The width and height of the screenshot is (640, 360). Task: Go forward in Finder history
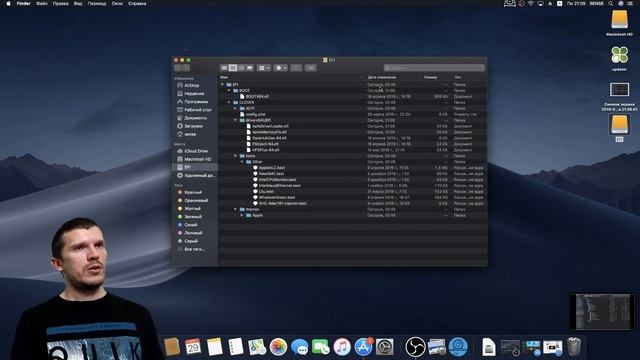pyautogui.click(x=186, y=68)
